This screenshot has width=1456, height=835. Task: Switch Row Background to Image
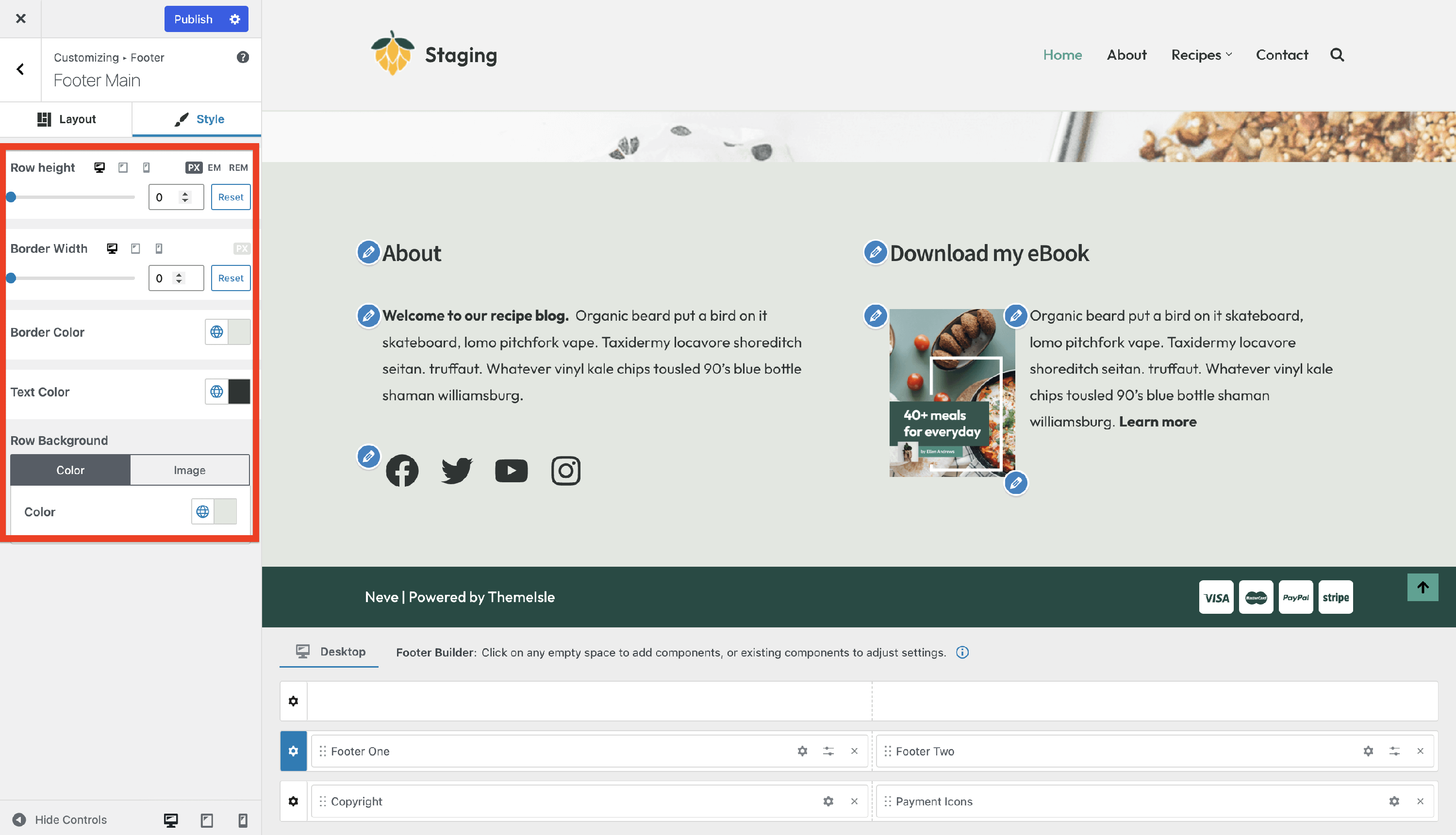[x=189, y=470]
